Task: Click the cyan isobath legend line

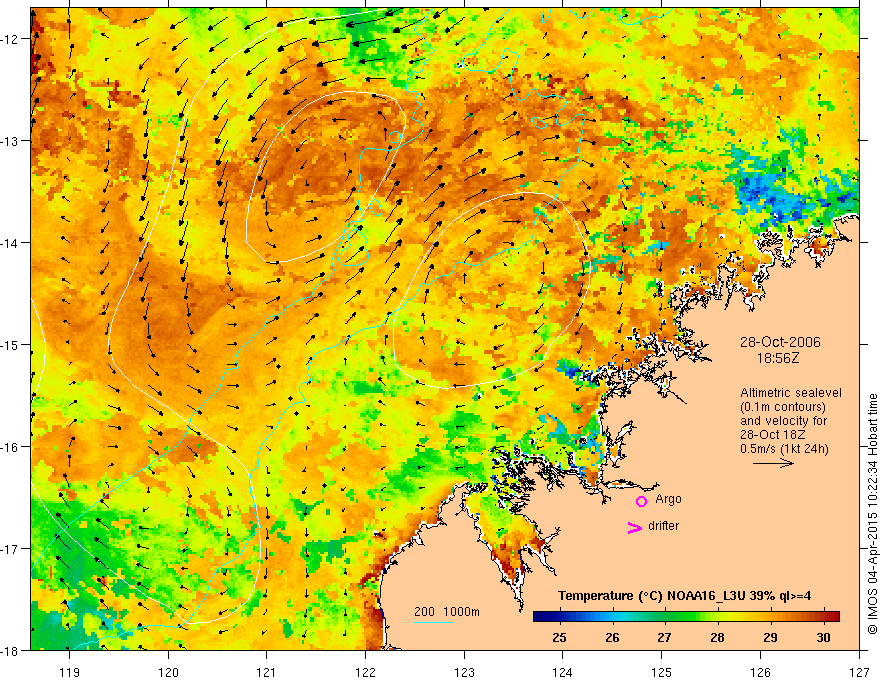Action: click(434, 622)
